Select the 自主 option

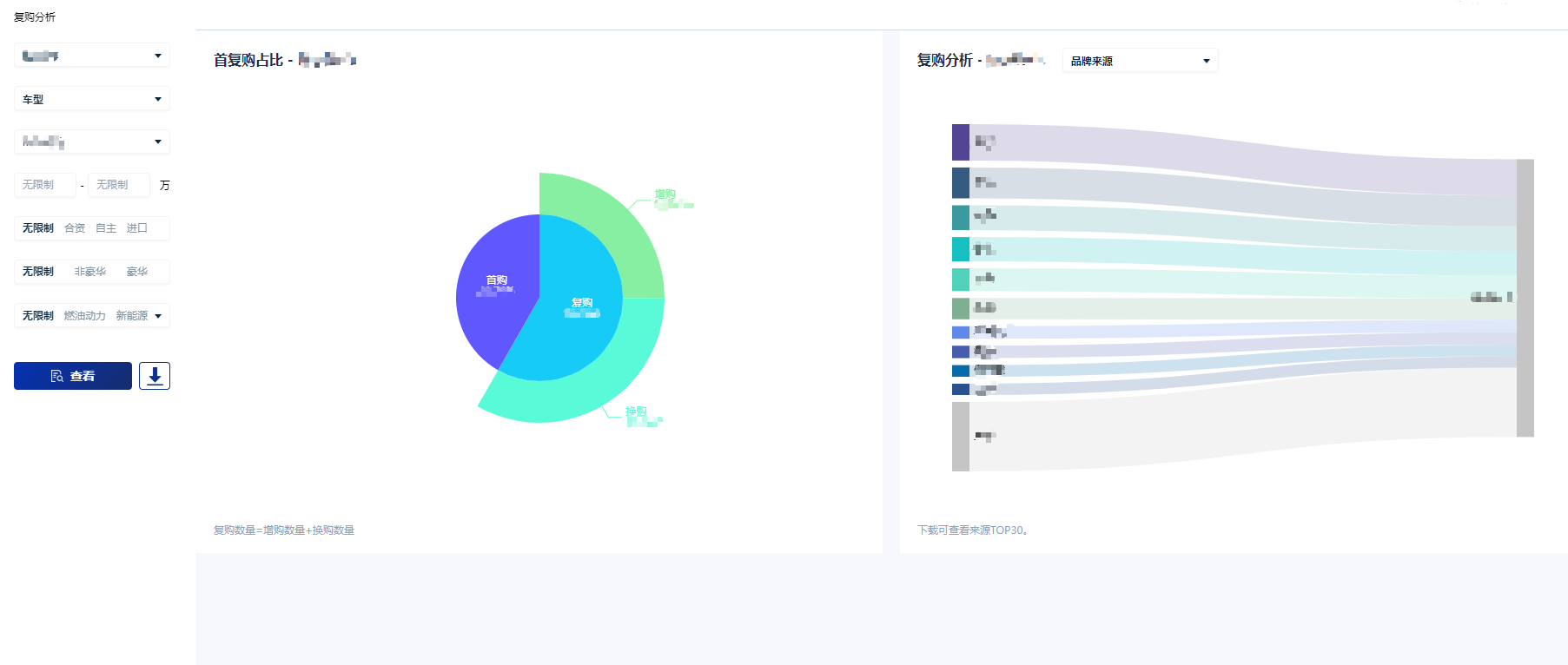(106, 228)
